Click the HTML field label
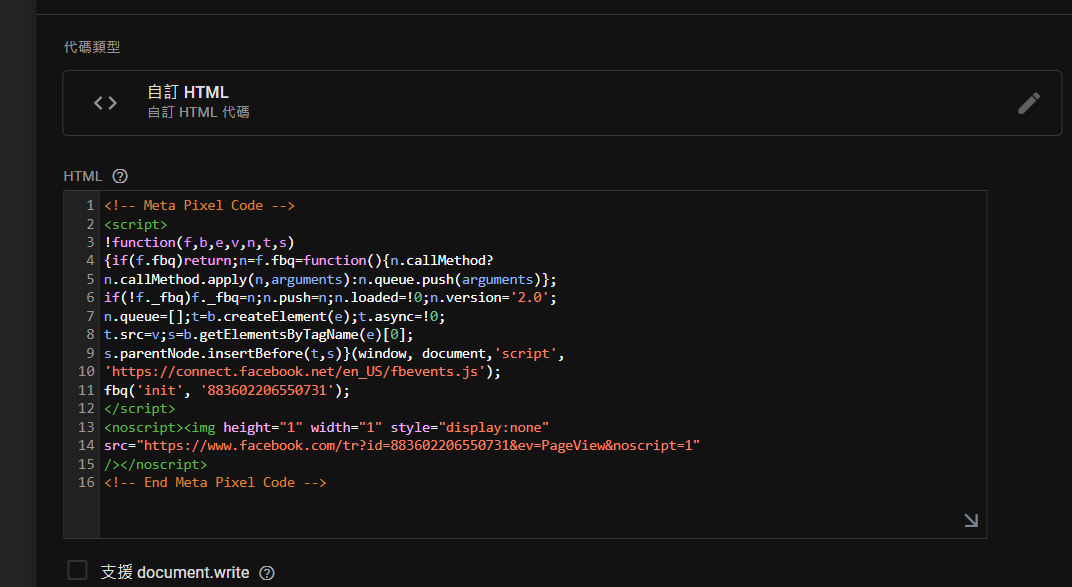This screenshot has height=587, width=1072. pyautogui.click(x=83, y=176)
